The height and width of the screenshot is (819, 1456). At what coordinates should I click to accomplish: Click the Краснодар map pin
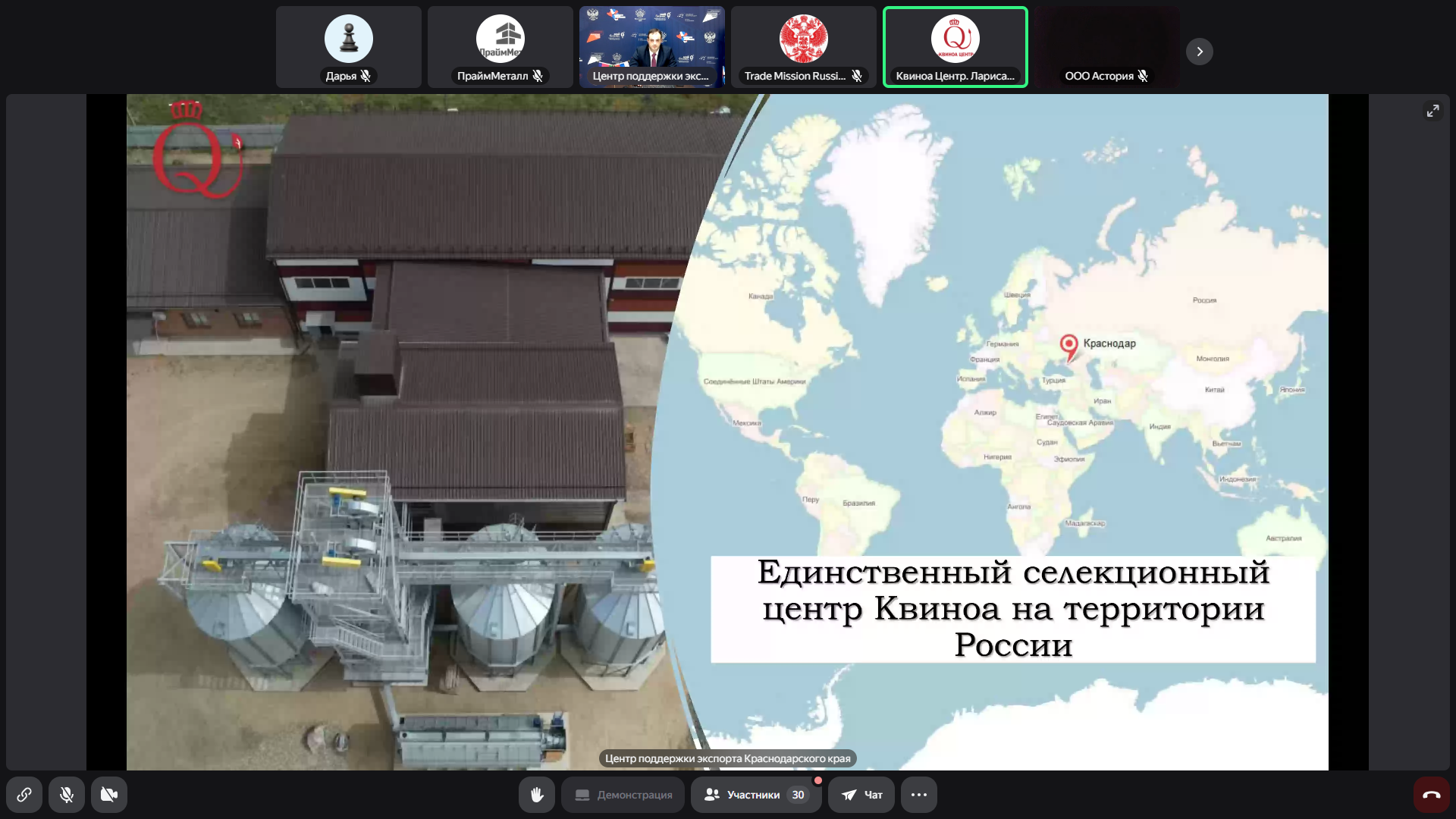coord(1068,347)
